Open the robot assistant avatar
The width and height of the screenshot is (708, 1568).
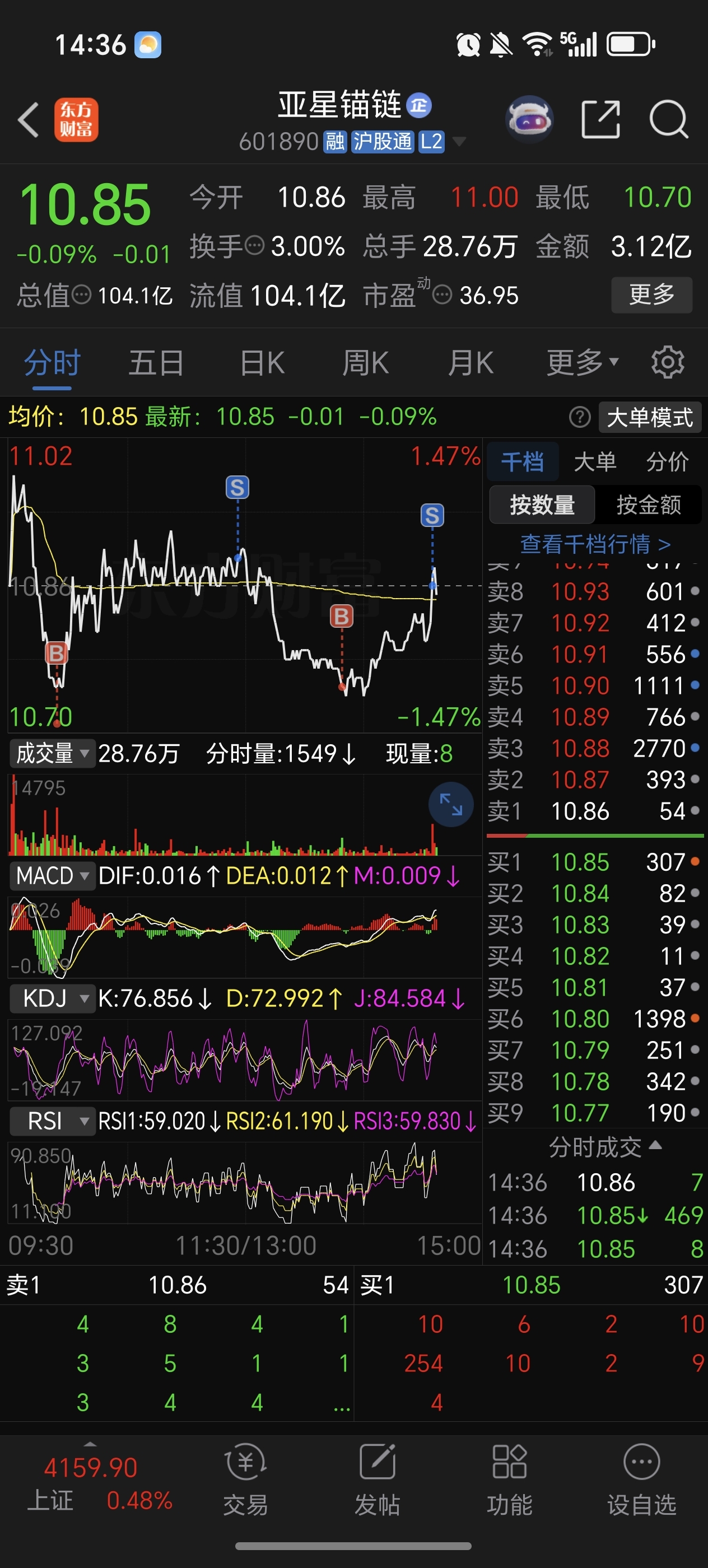pyautogui.click(x=530, y=119)
